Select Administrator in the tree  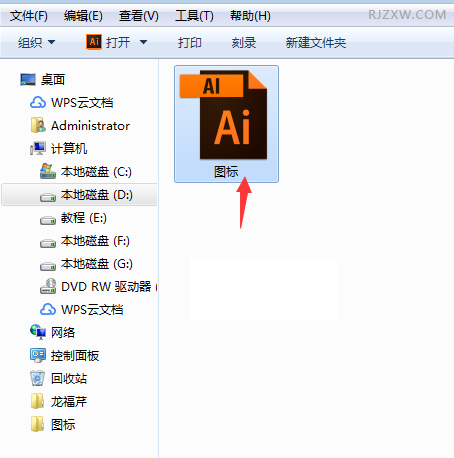(90, 126)
